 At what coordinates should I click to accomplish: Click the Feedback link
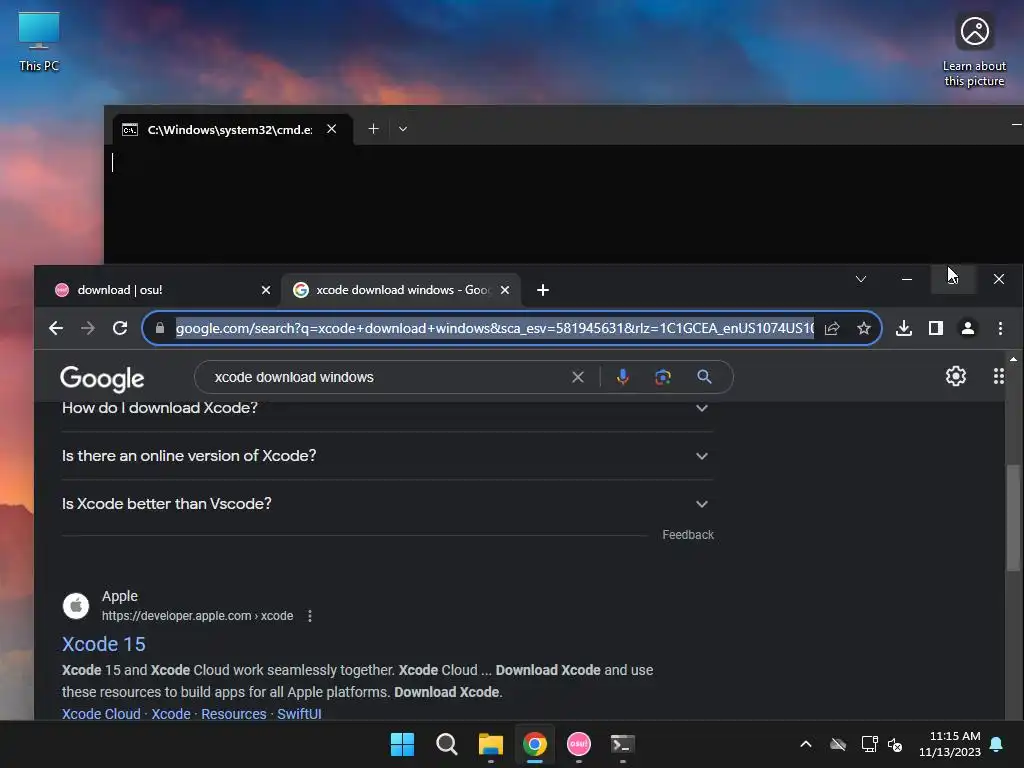click(x=688, y=535)
